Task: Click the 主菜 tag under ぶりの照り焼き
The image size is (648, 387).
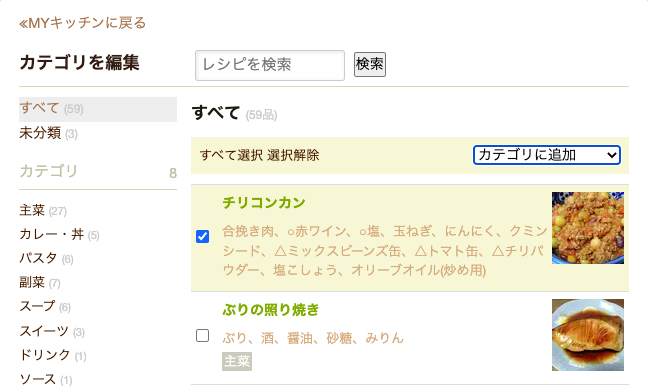Action: [237, 361]
